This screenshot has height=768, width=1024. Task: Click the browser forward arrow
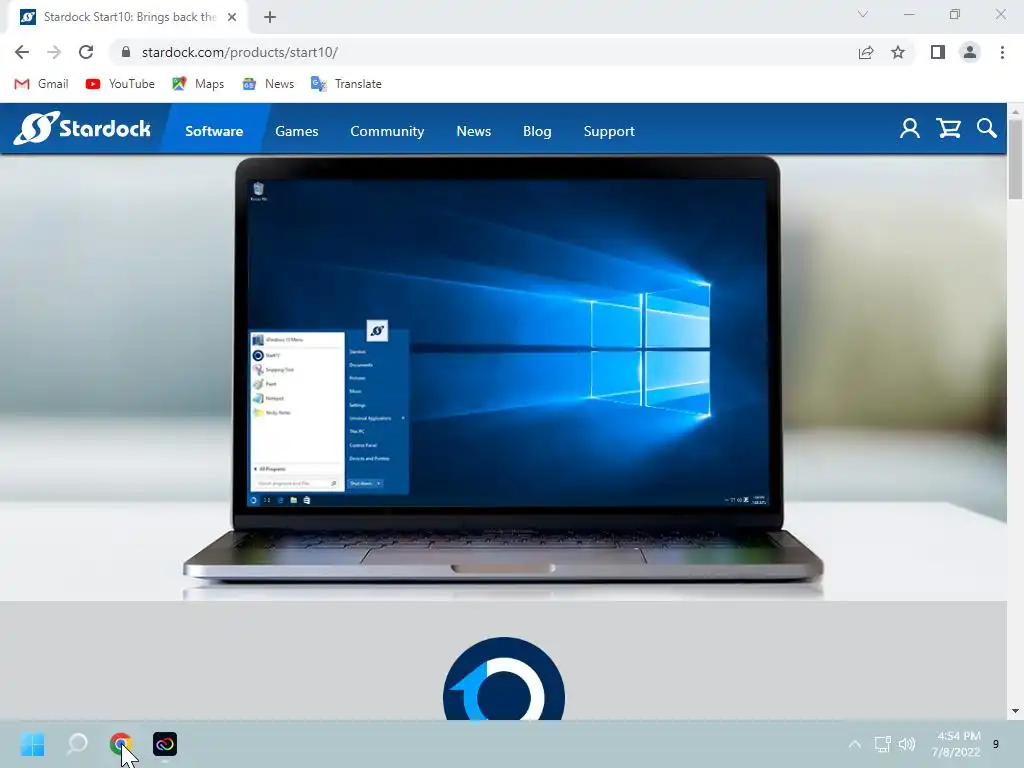54,52
